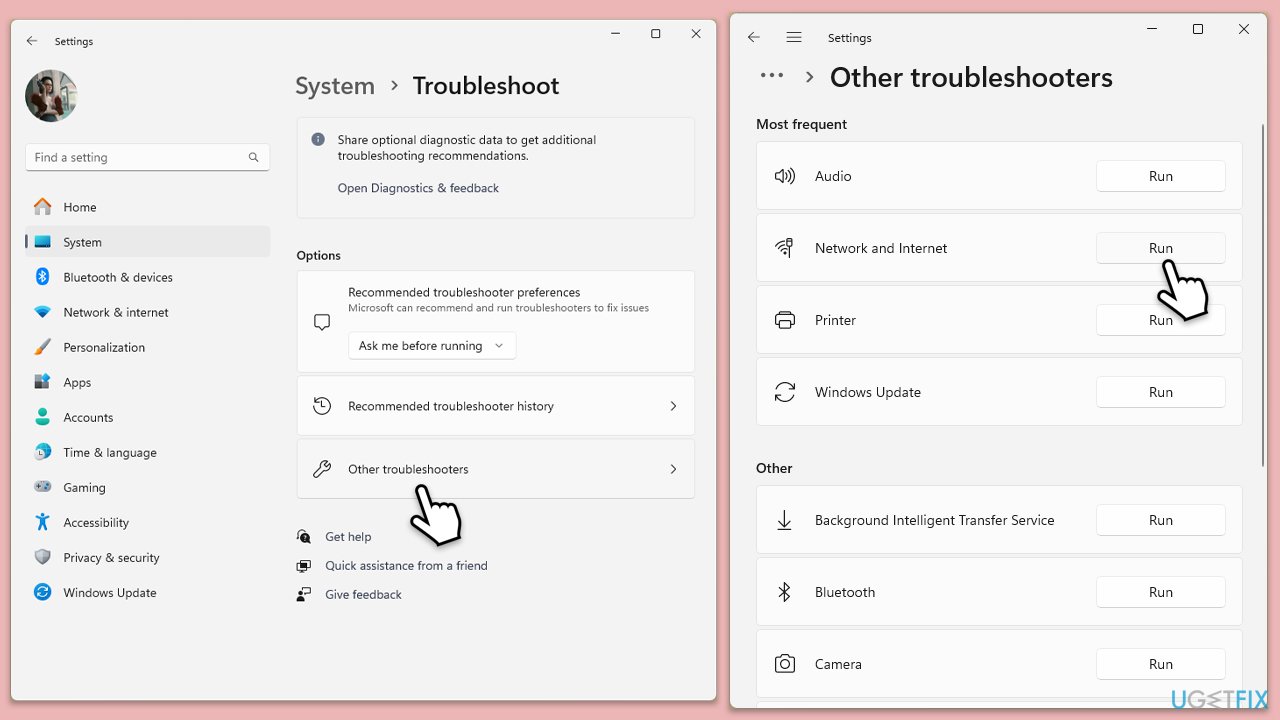Screen dimensions: 1280x720
Task: Click the Gaming controller icon in sidebar
Action: [42, 487]
